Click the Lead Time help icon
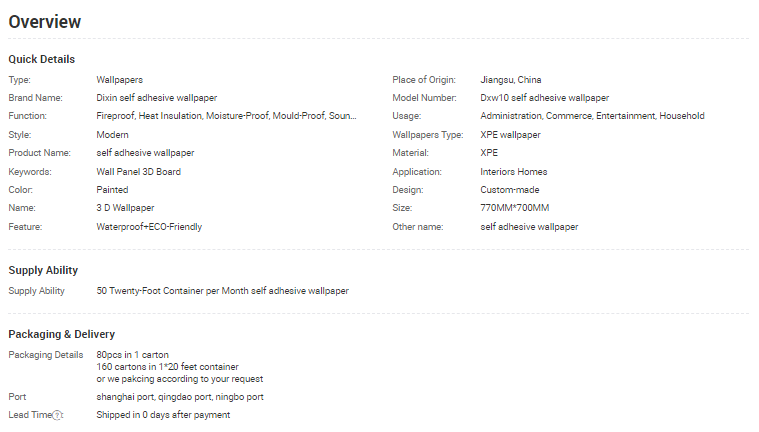 click(x=58, y=415)
